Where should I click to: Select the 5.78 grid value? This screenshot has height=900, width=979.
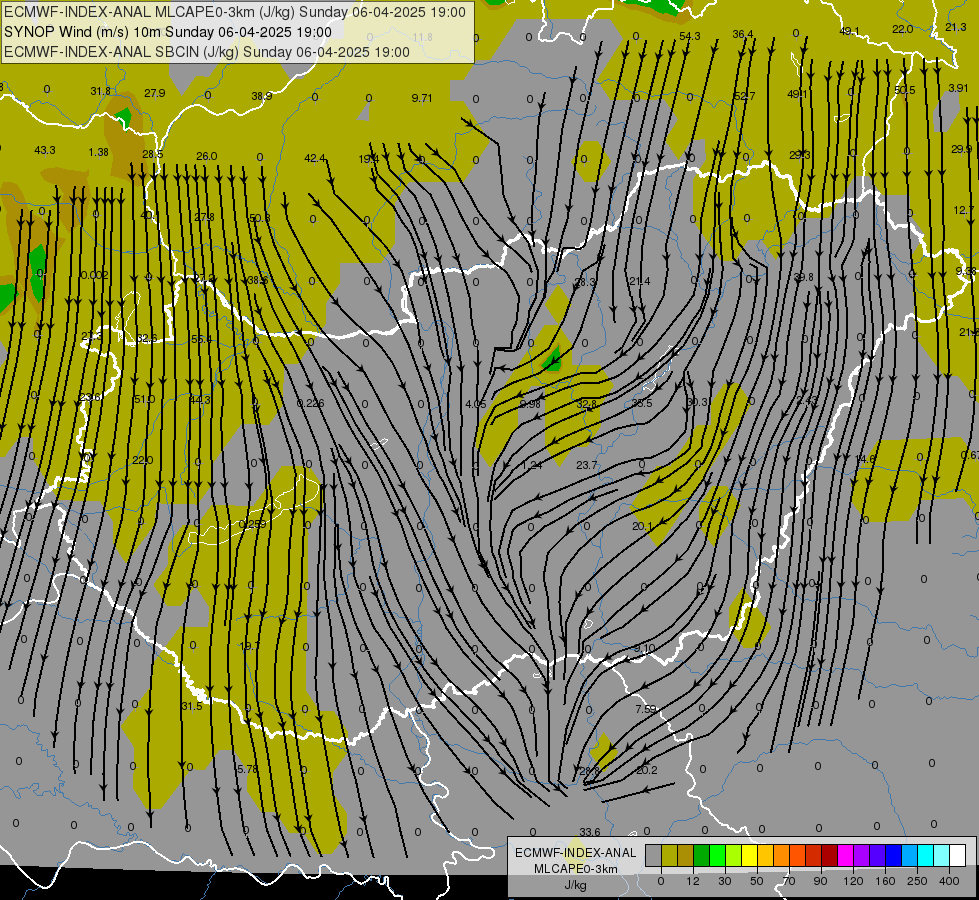pyautogui.click(x=248, y=769)
